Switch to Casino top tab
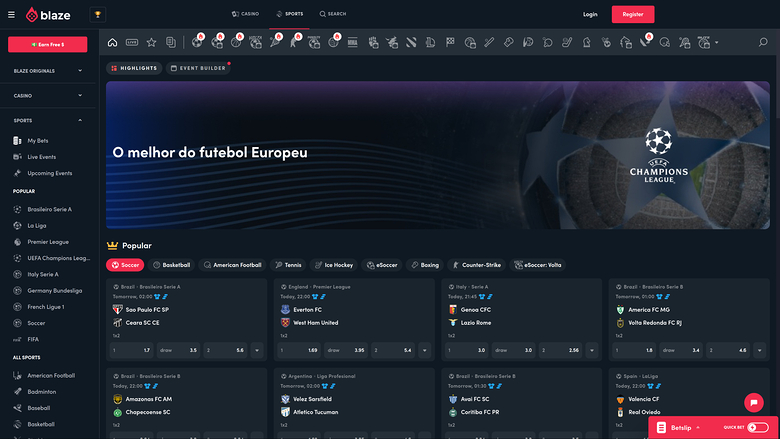Image resolution: width=780 pixels, height=439 pixels. pos(245,14)
